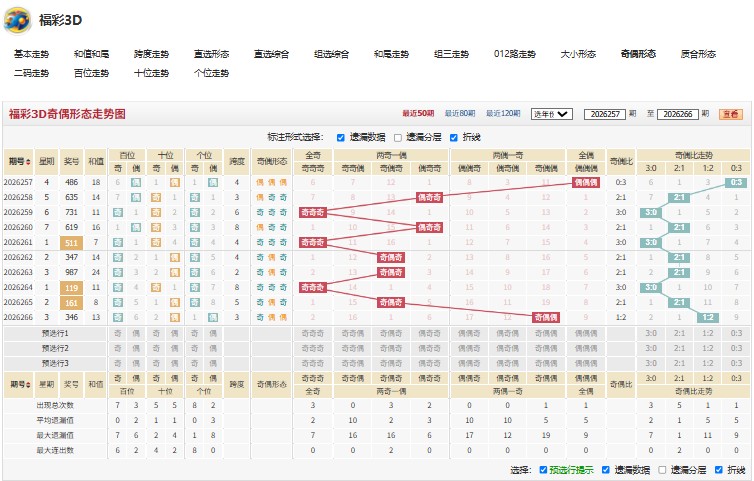The width and height of the screenshot is (754, 481).
Task: Toggle the 预选行提示 checkbox at the bottom
Action: 543,470
